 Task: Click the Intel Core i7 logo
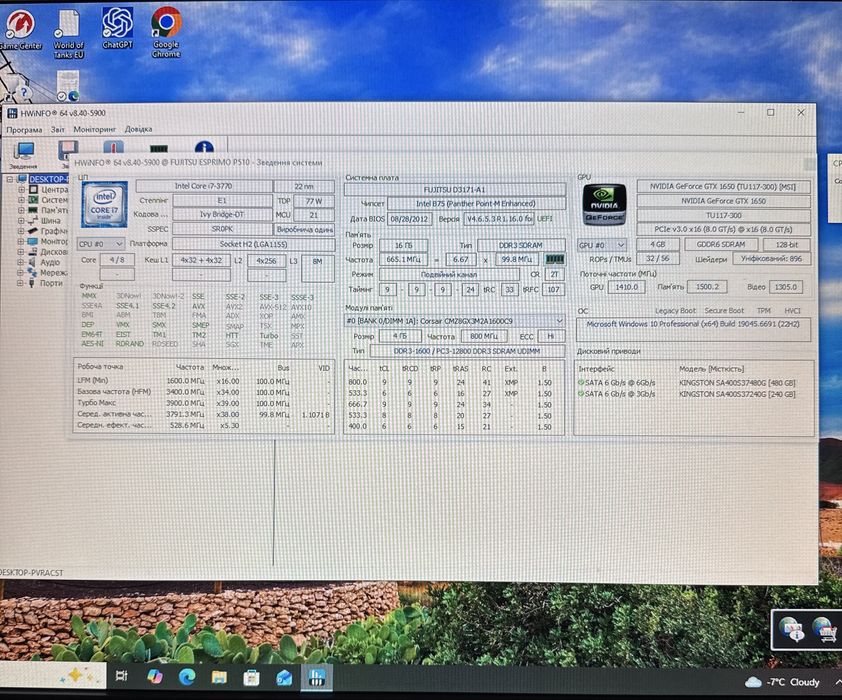click(x=104, y=205)
